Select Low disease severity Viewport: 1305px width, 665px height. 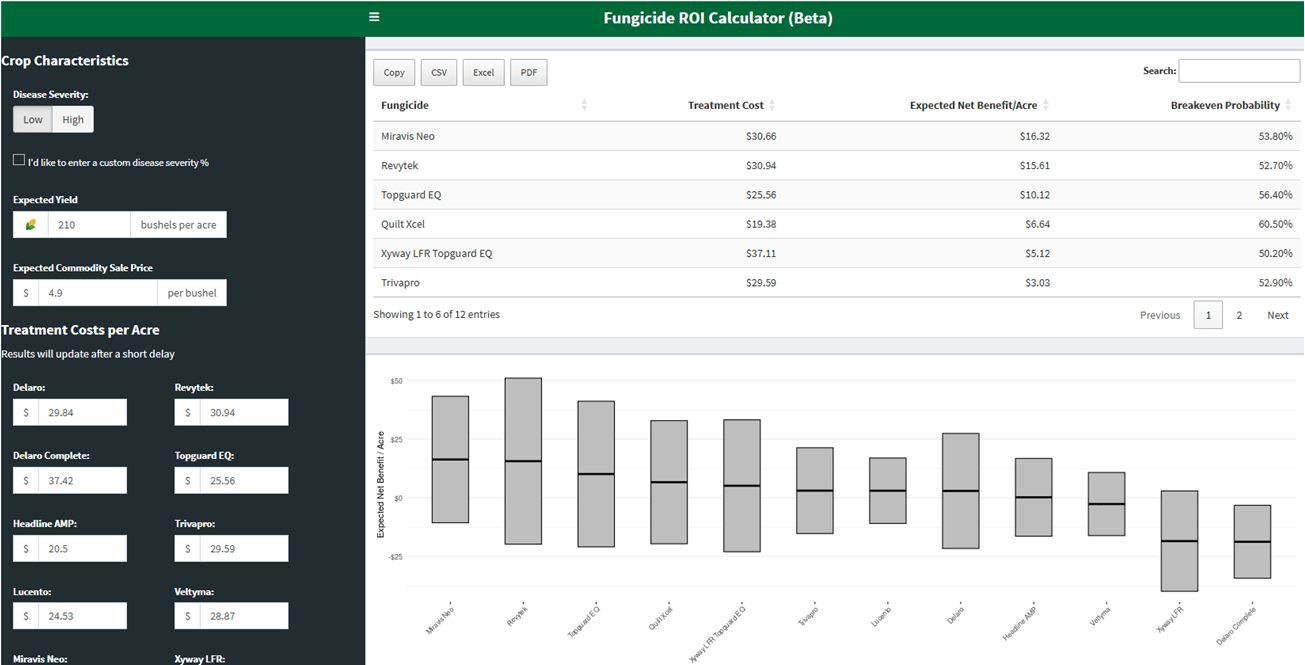(31, 119)
